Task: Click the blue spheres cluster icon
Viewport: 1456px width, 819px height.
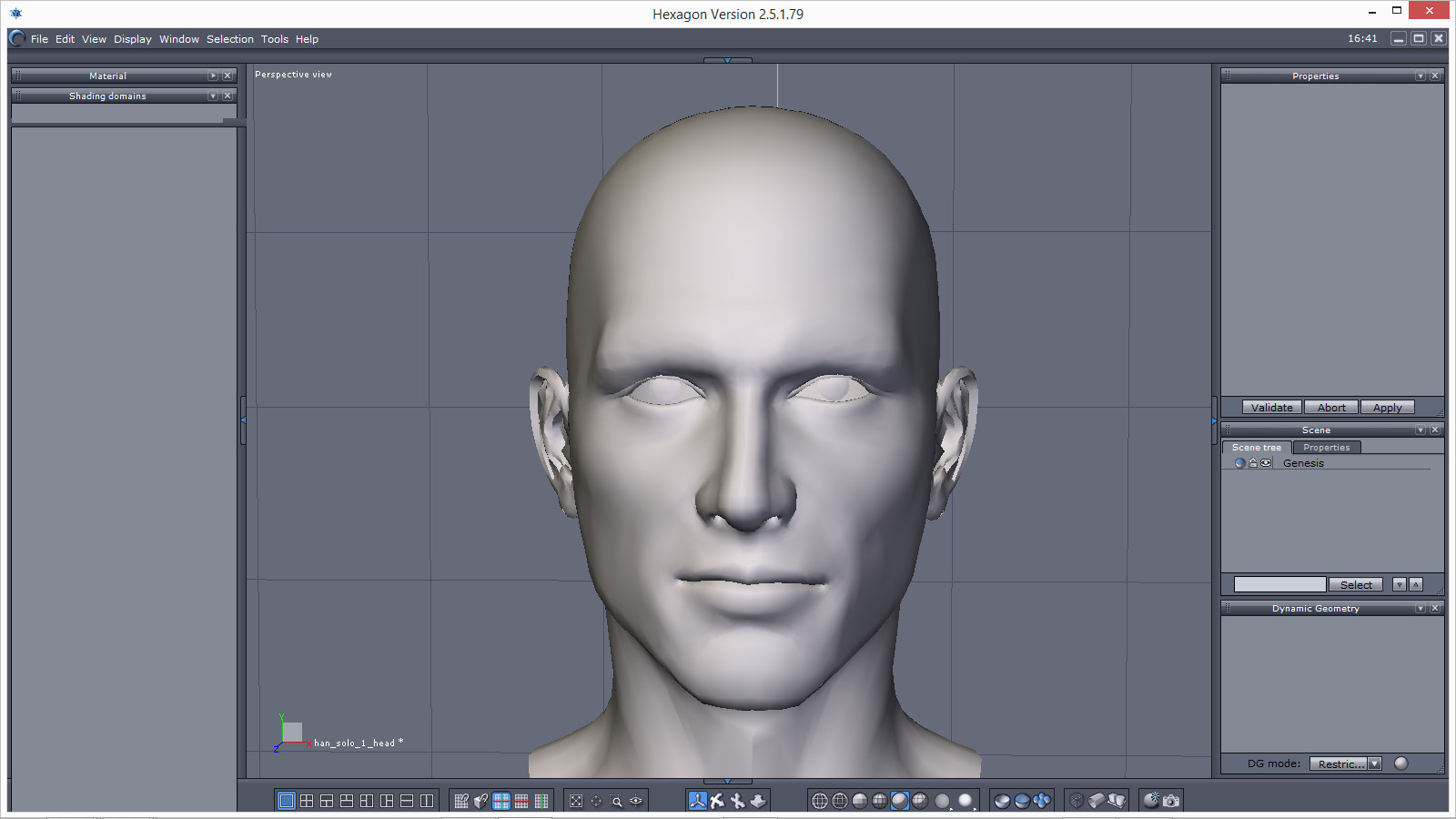Action: tap(1042, 801)
